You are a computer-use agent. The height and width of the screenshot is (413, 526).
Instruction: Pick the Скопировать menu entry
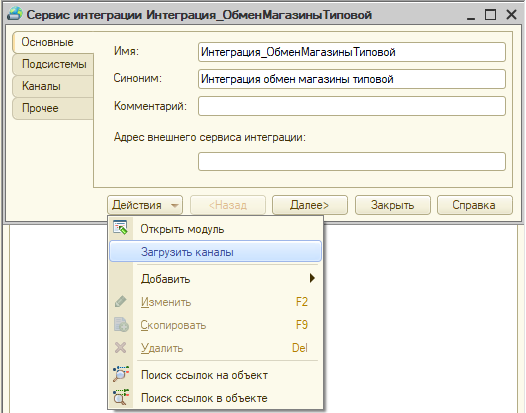(215, 325)
